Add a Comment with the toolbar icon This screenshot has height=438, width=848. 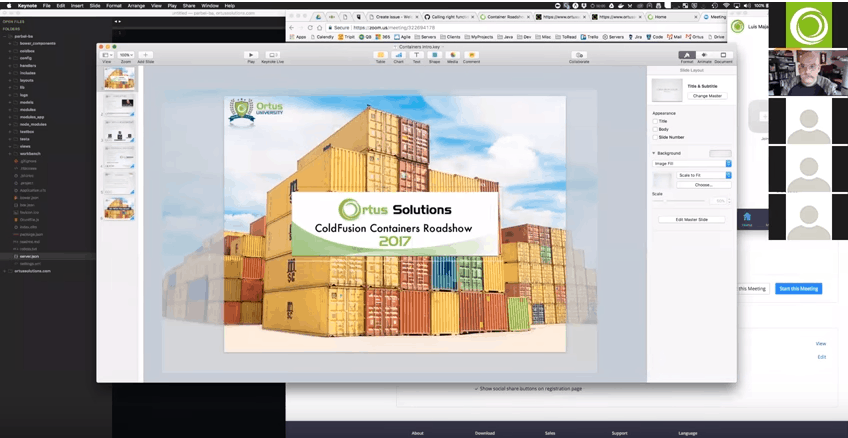pos(471,55)
